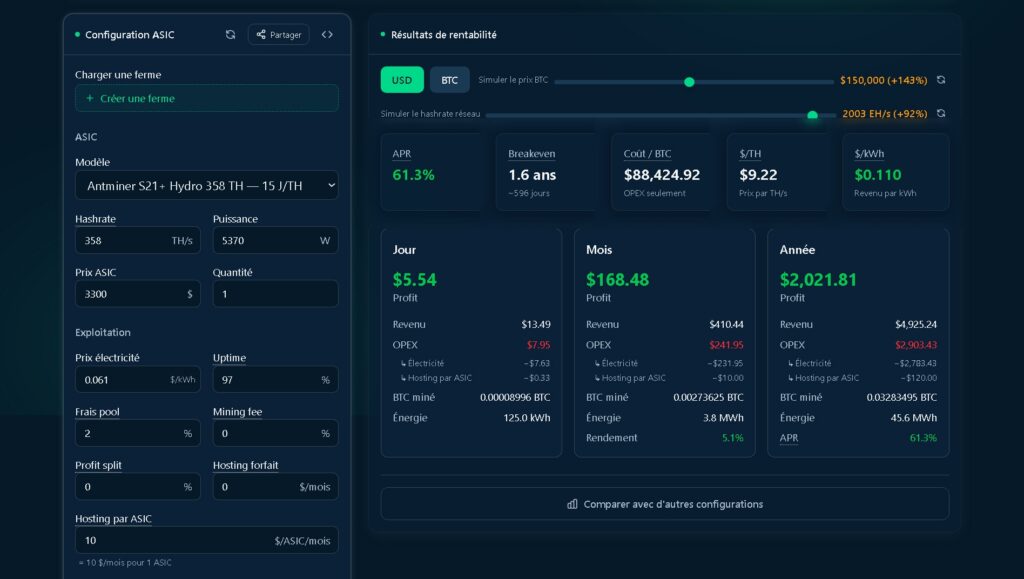Share the configuration via Partager button
The height and width of the screenshot is (579, 1024).
pyautogui.click(x=279, y=35)
